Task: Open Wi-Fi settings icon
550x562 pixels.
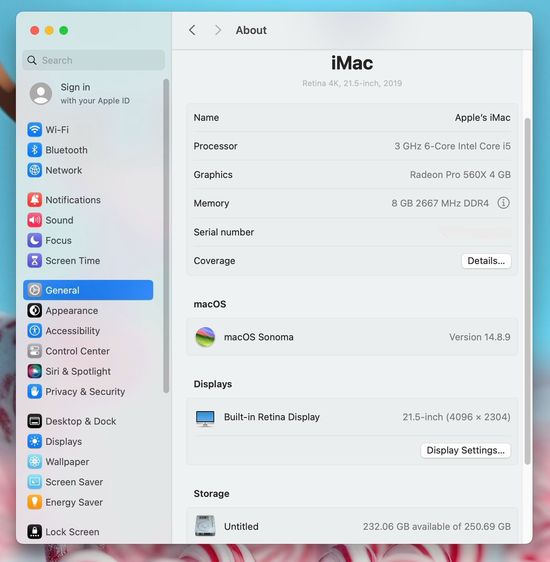Action: coord(34,129)
